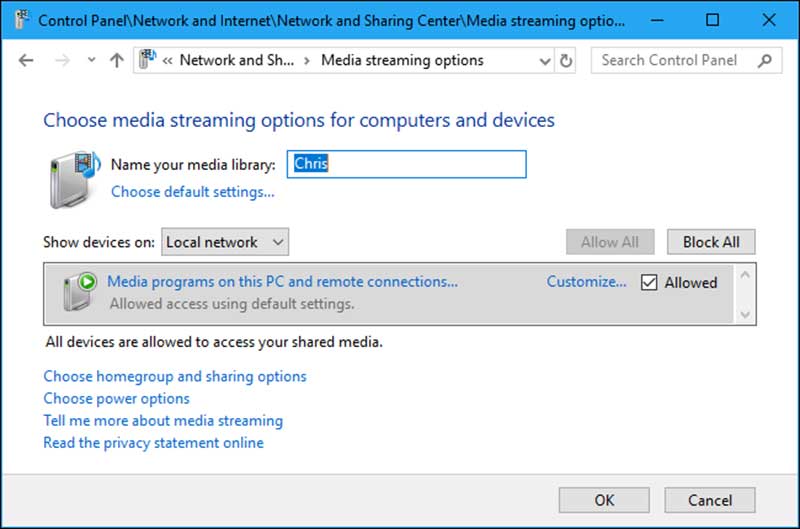The width and height of the screenshot is (800, 529).
Task: Confirm with the OK button
Action: [604, 500]
